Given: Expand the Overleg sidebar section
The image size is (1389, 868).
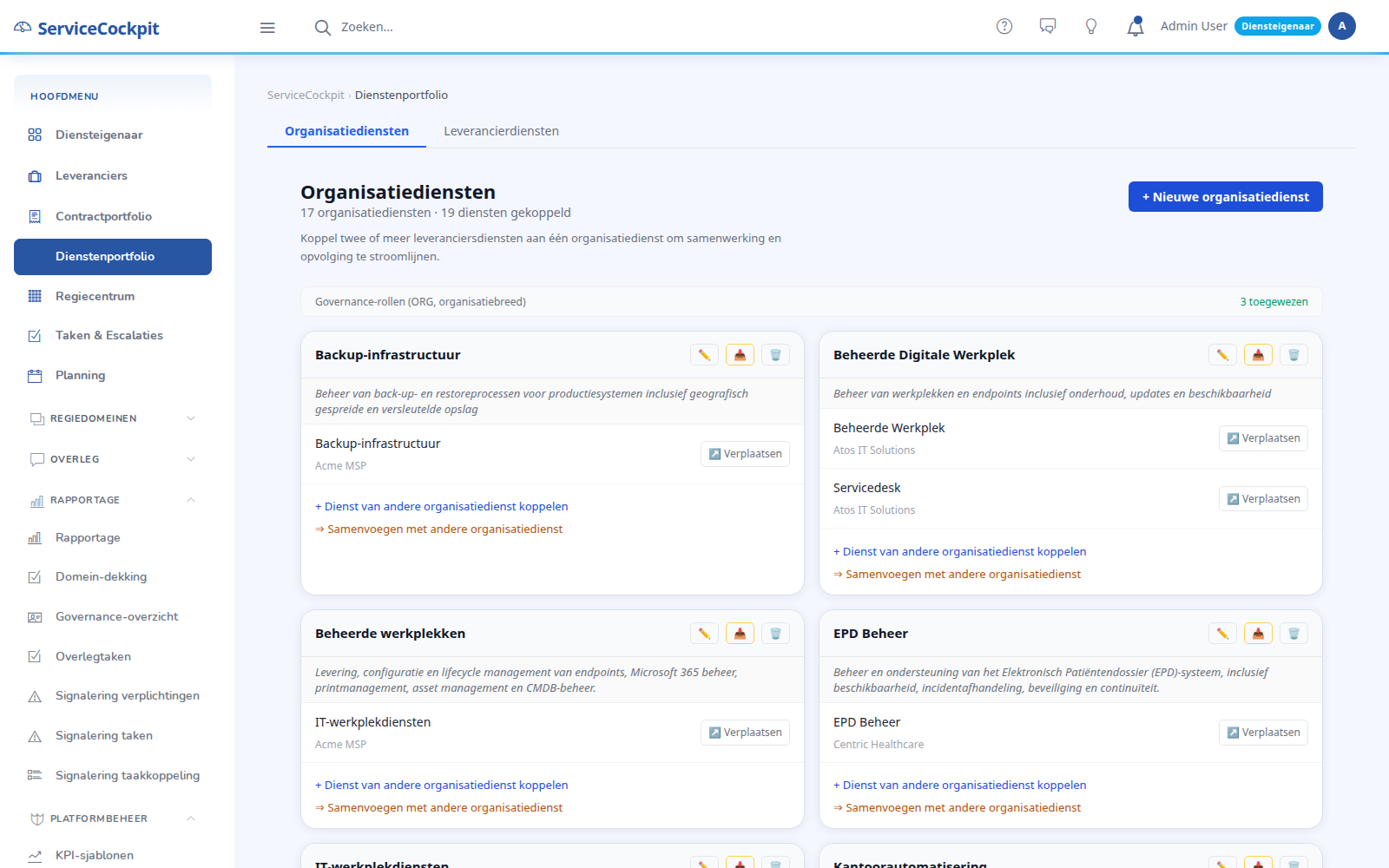Looking at the screenshot, I should 113,459.
